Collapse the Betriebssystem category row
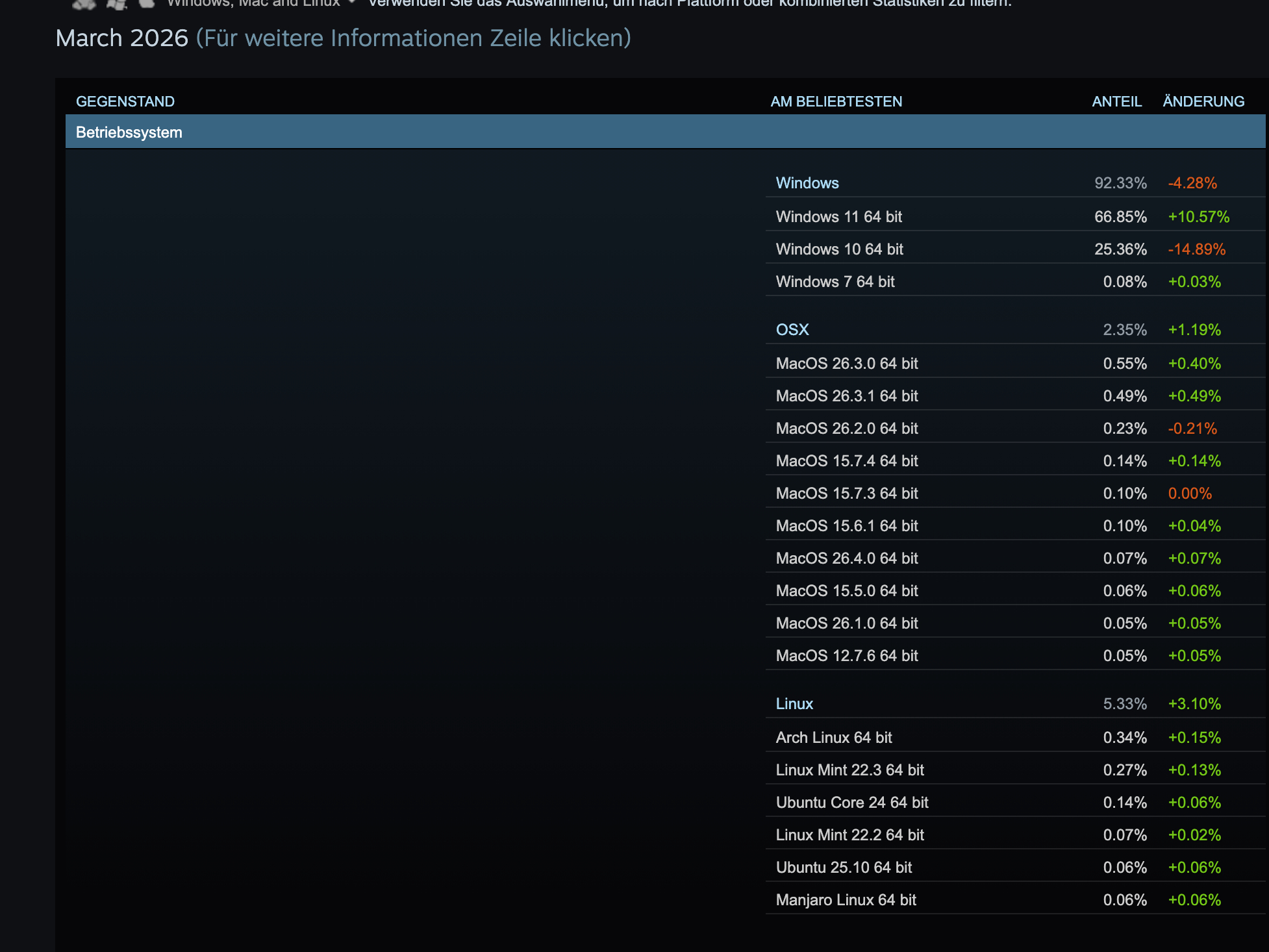Image resolution: width=1269 pixels, height=952 pixels. coord(129,132)
